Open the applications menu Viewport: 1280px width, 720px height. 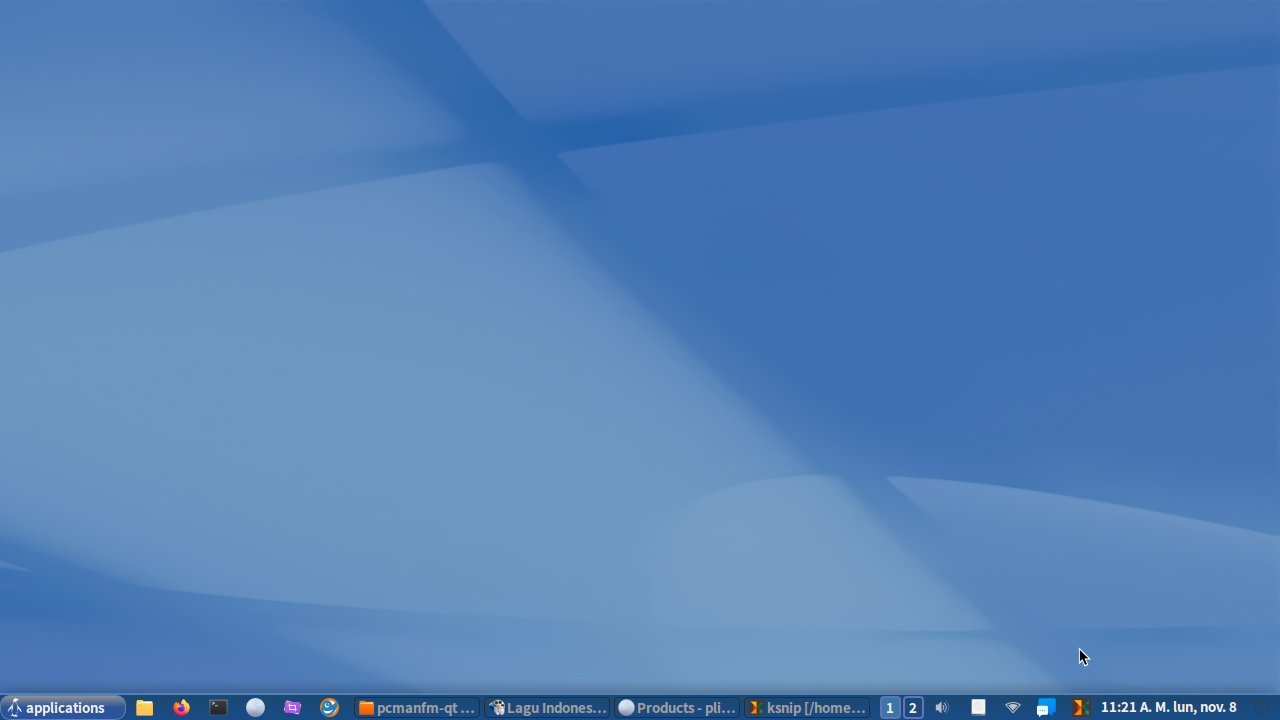click(x=62, y=707)
